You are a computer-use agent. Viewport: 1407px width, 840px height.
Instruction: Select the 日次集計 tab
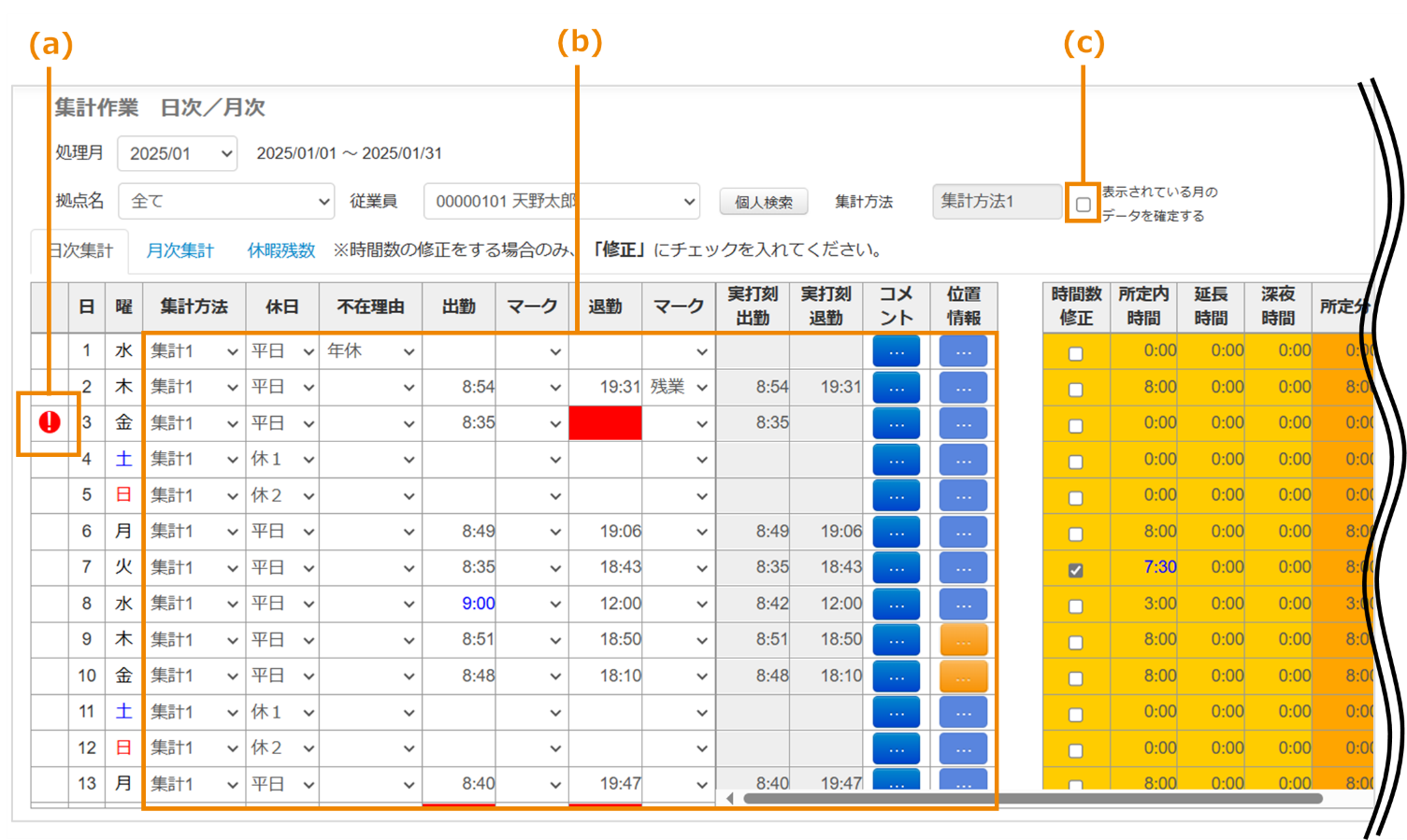click(x=80, y=250)
